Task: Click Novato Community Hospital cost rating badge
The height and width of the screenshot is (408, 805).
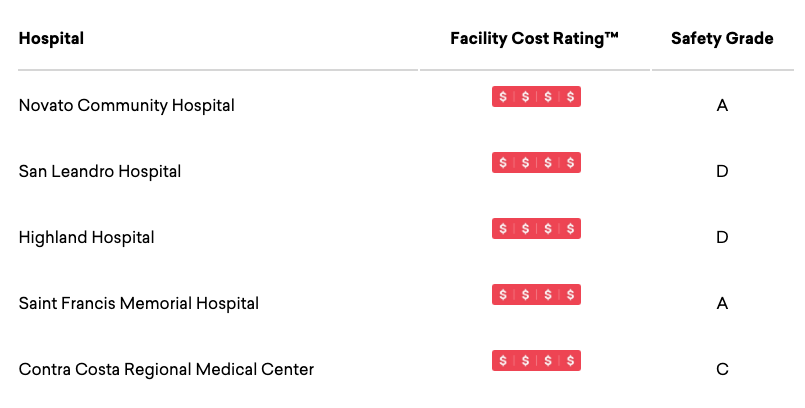Action: coord(536,96)
